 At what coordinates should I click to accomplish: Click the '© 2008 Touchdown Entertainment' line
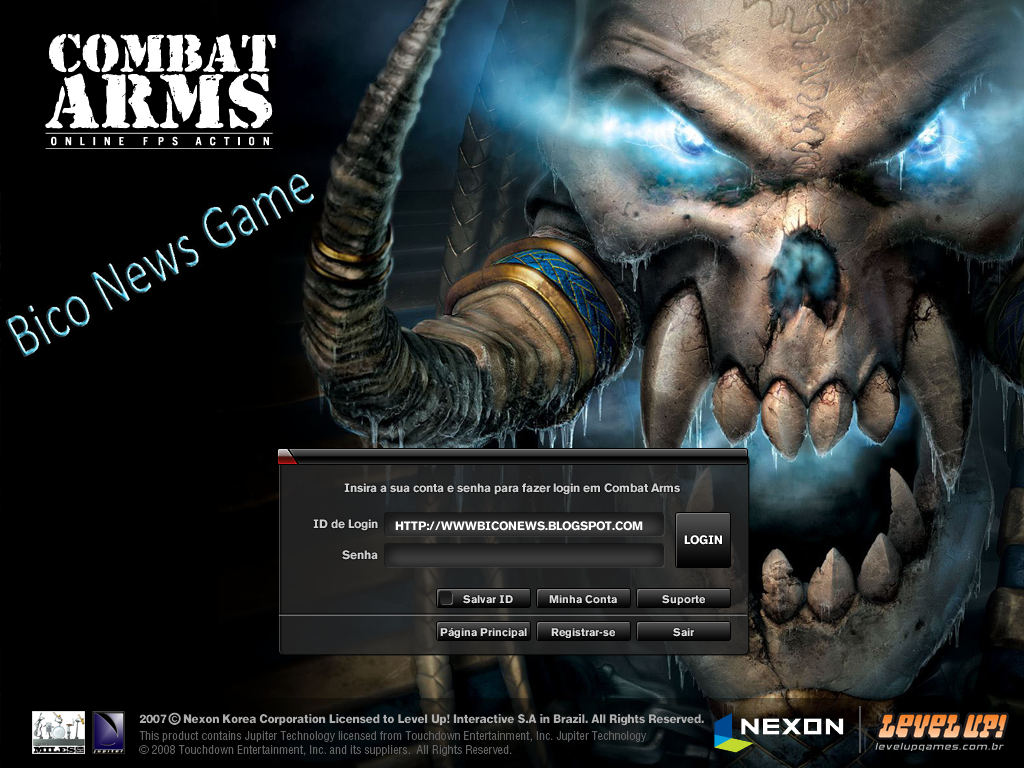(325, 750)
